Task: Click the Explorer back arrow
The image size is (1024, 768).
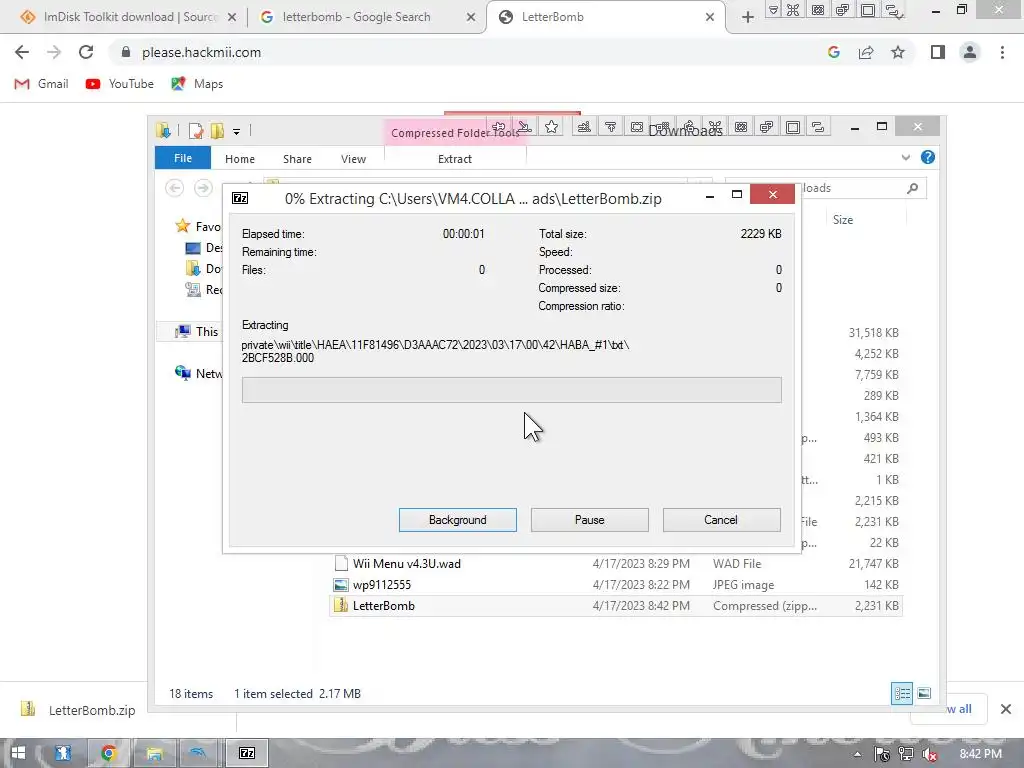Action: [x=174, y=188]
